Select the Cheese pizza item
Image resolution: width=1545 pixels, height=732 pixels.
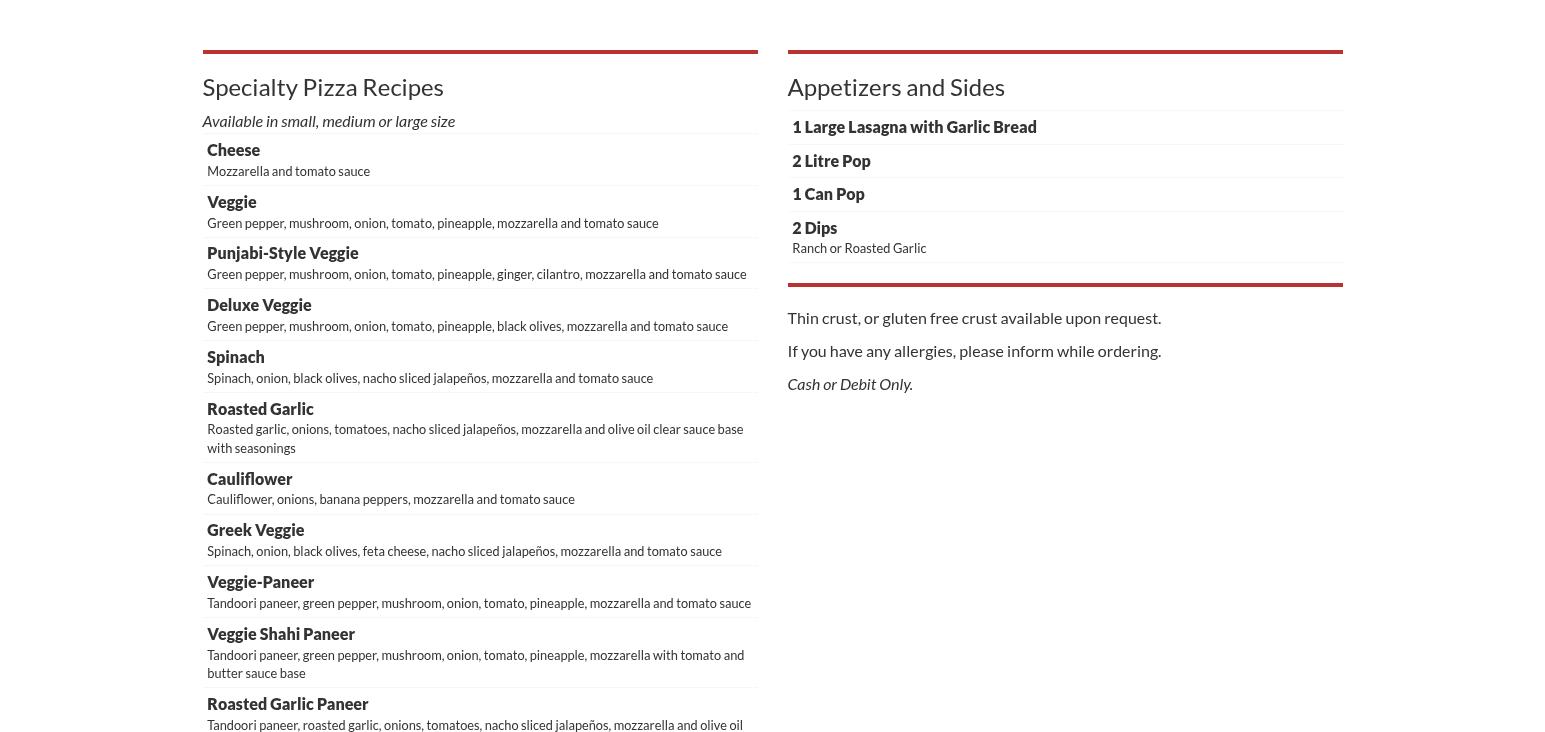[x=233, y=150]
